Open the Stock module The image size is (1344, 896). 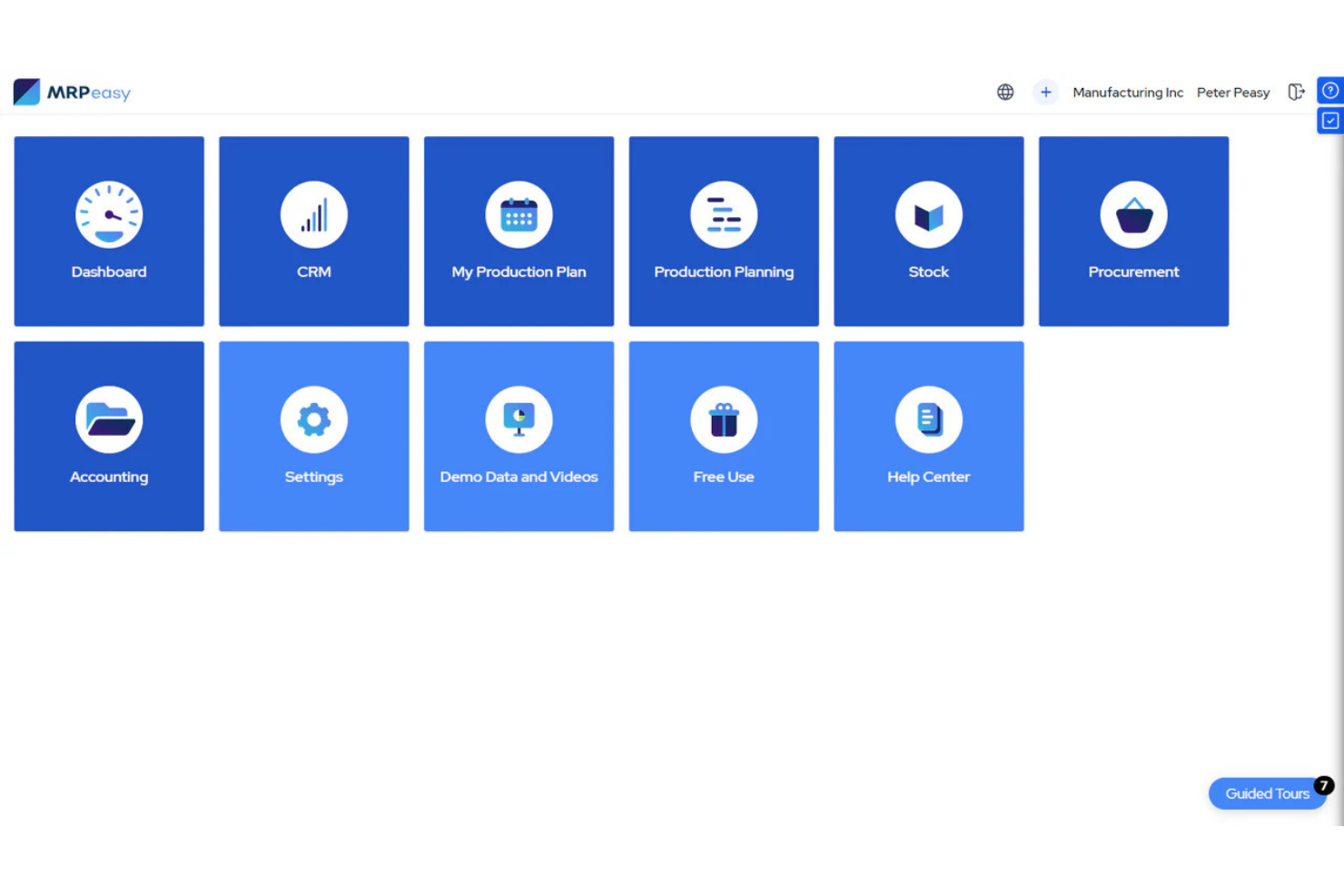pyautogui.click(x=928, y=231)
